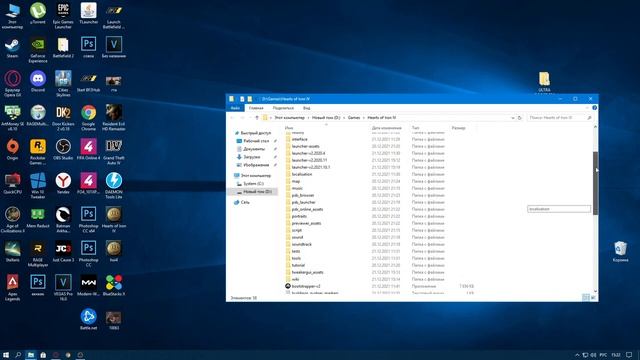640x360 pixels.
Task: Open Grand Theft Auto IV icon
Action: click(113, 152)
